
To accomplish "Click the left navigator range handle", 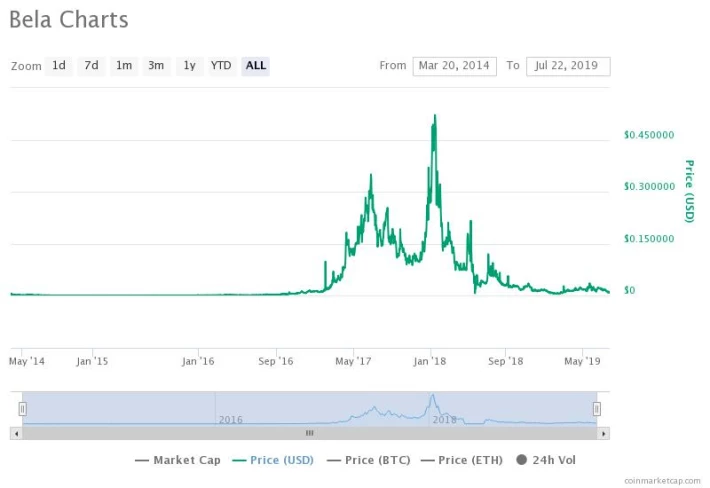I will (x=22, y=409).
